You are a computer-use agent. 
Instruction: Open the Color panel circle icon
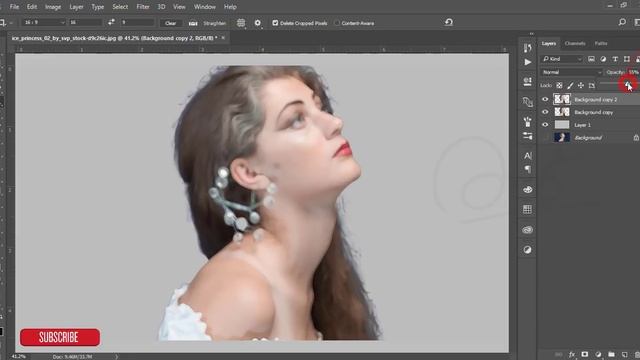click(527, 250)
